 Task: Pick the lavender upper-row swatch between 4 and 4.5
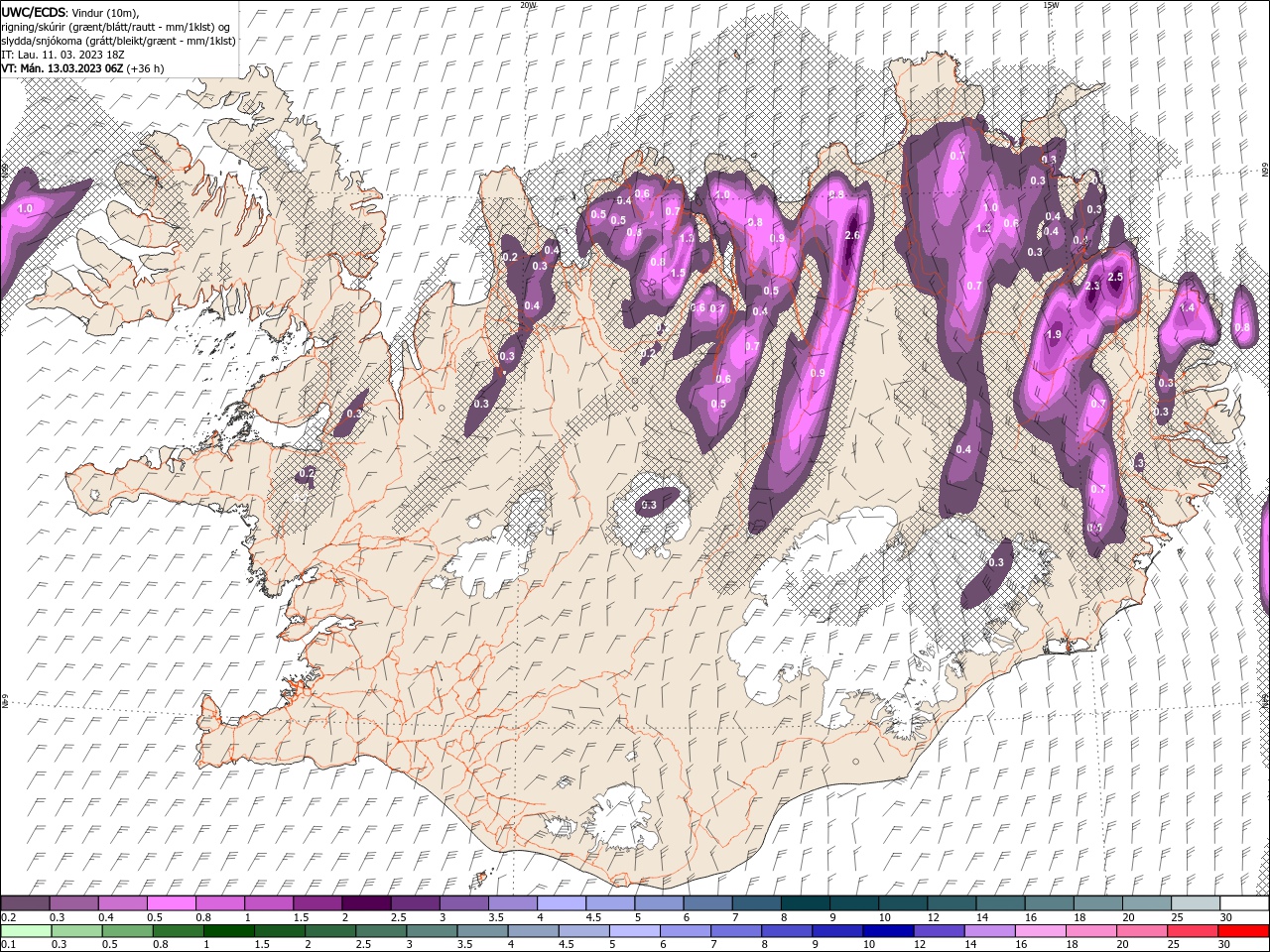click(x=562, y=903)
